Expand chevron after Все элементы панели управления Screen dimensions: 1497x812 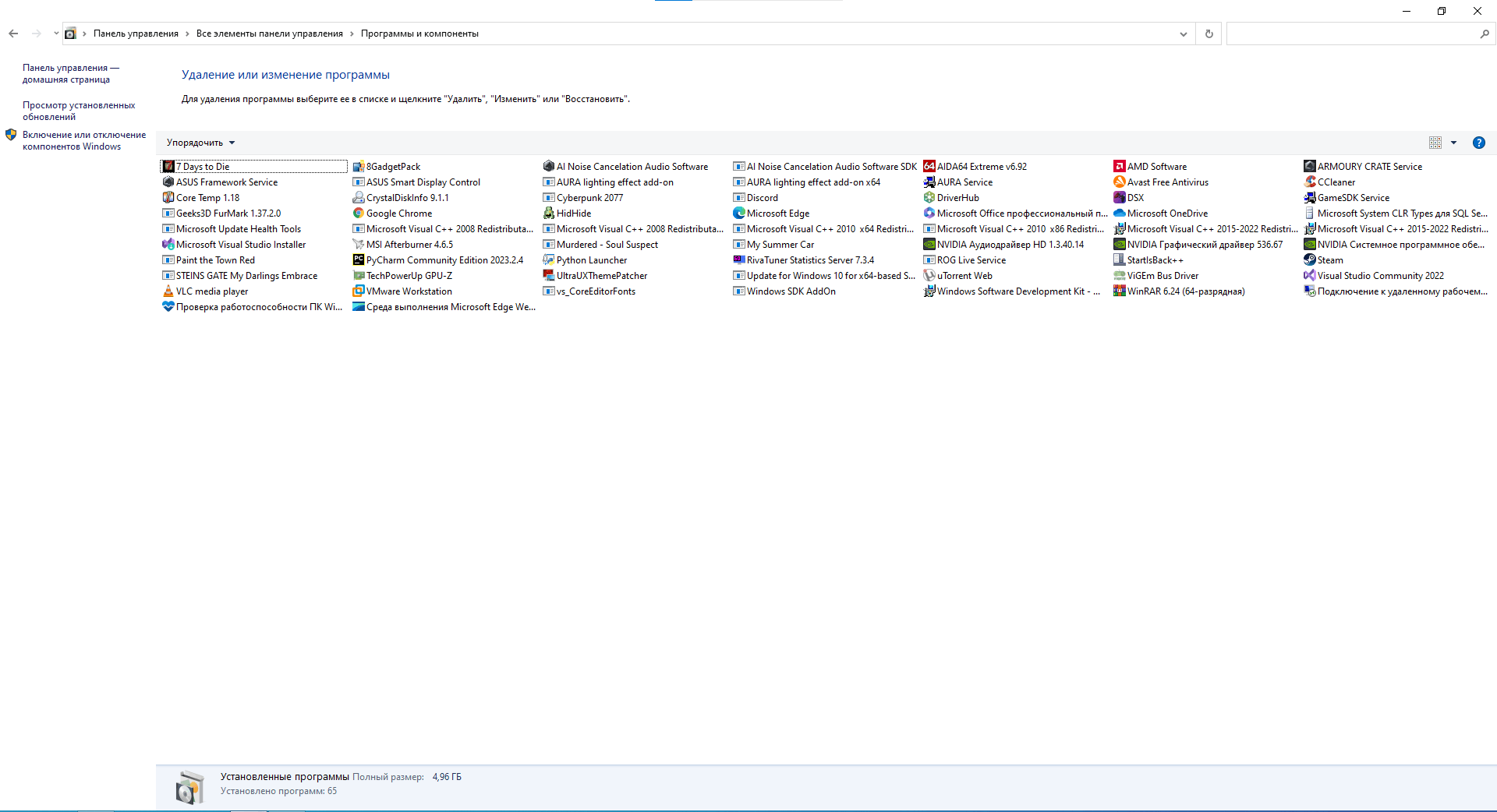(352, 34)
